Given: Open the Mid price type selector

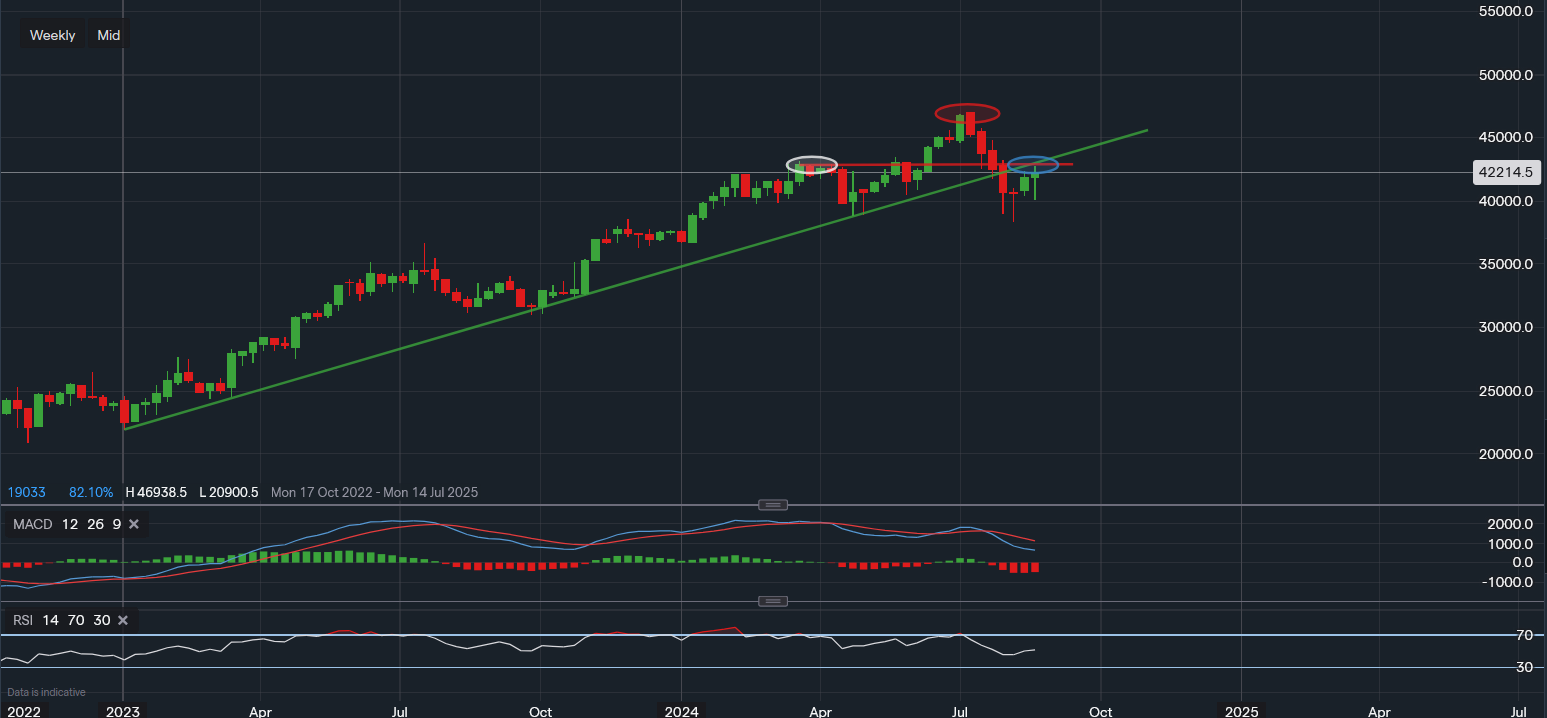Looking at the screenshot, I should (108, 34).
